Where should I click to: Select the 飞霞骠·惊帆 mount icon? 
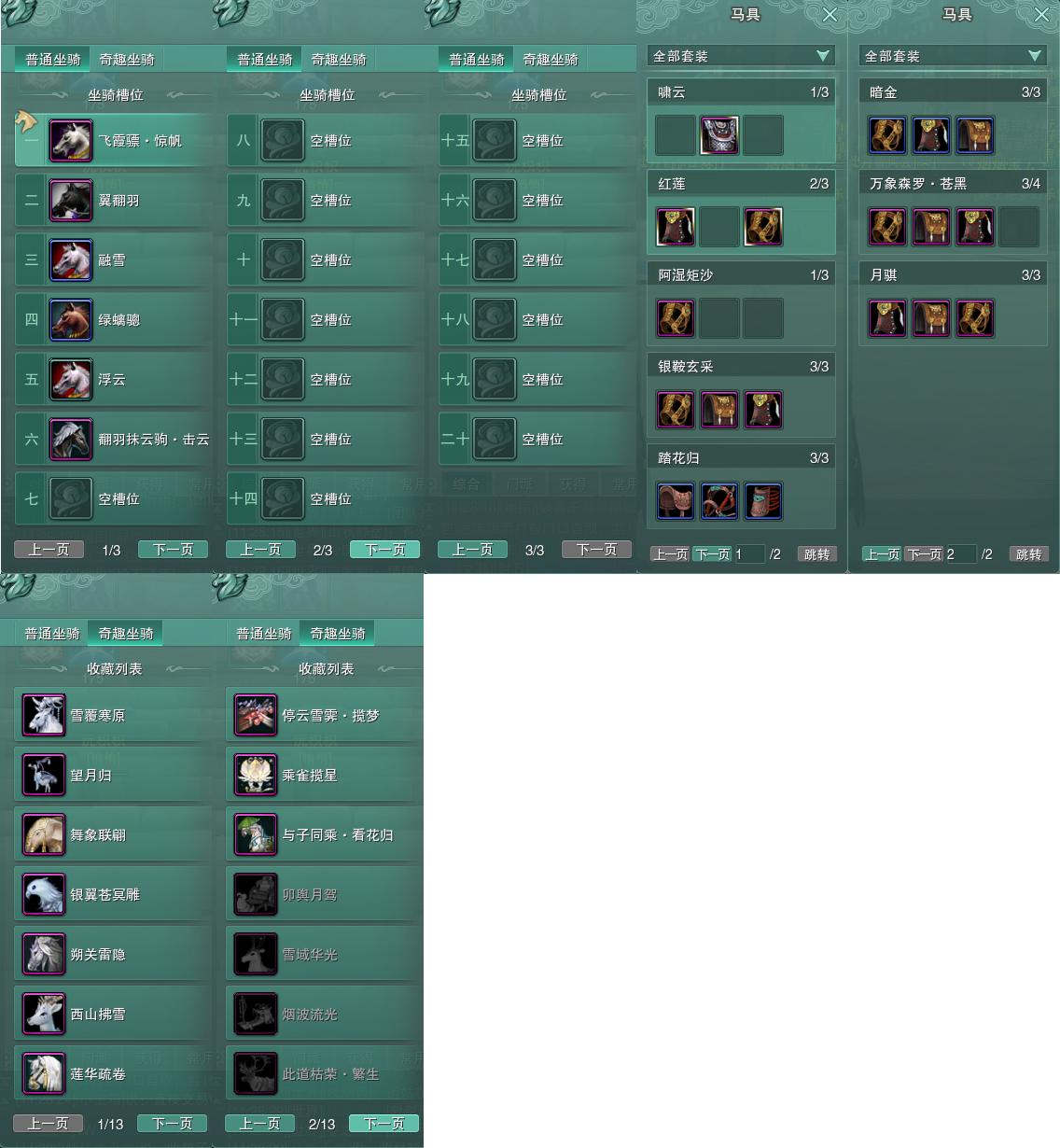coord(71,141)
